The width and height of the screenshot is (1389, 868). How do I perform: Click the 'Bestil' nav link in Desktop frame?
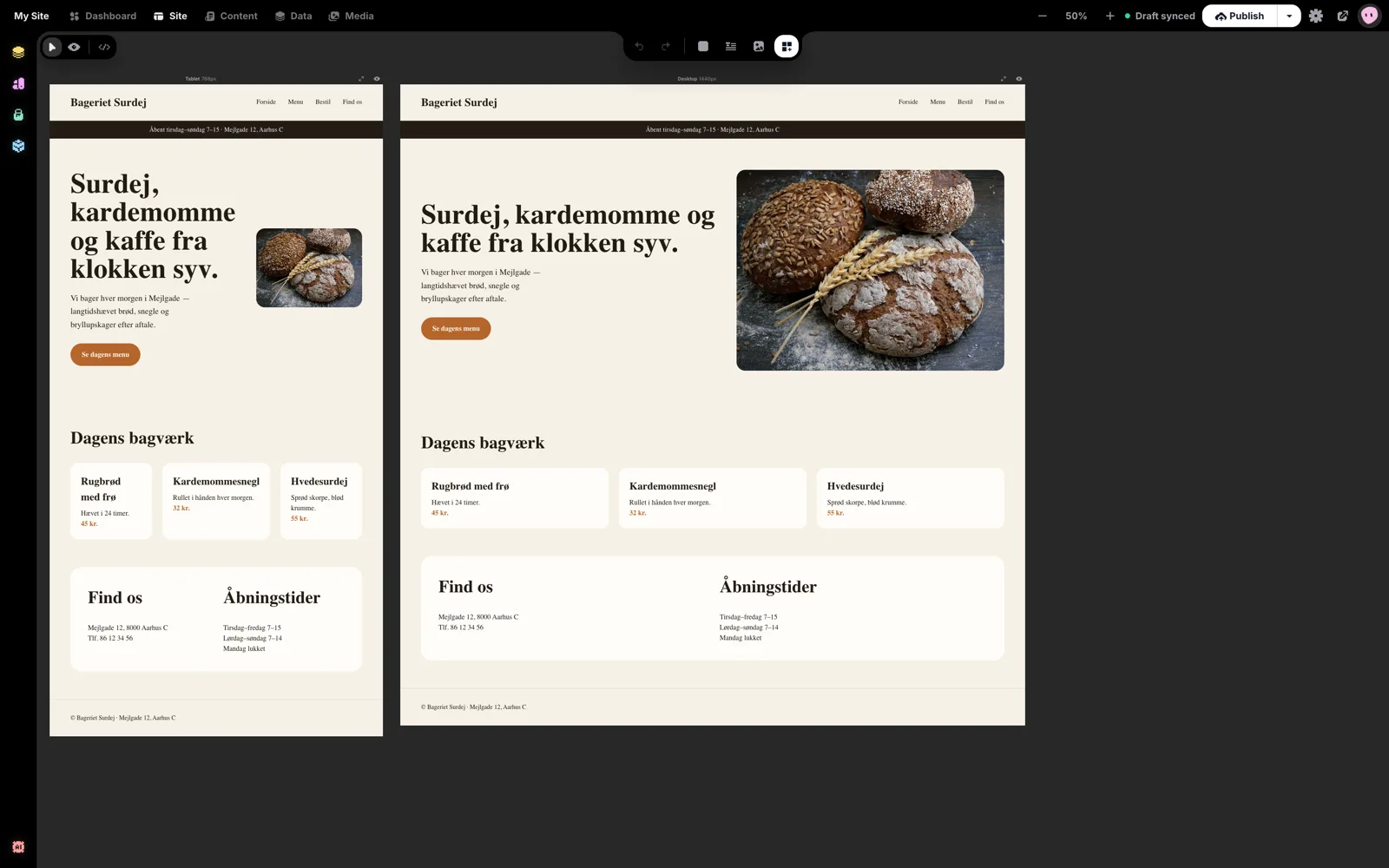(x=964, y=102)
